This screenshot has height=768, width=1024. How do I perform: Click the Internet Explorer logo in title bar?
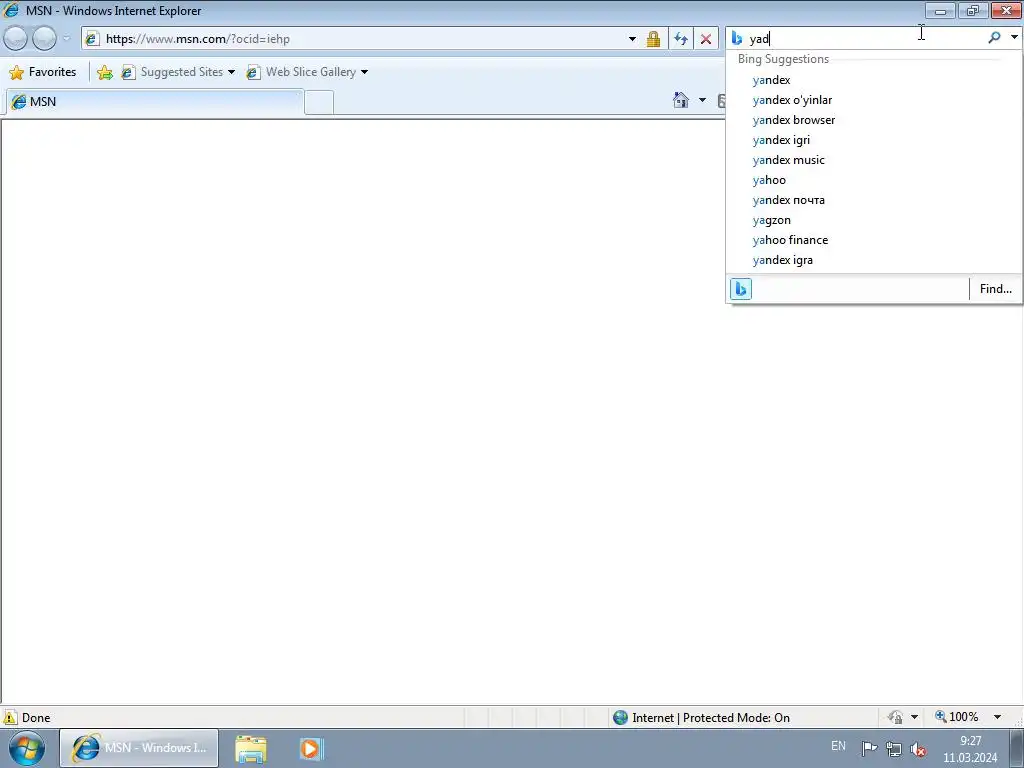click(11, 10)
